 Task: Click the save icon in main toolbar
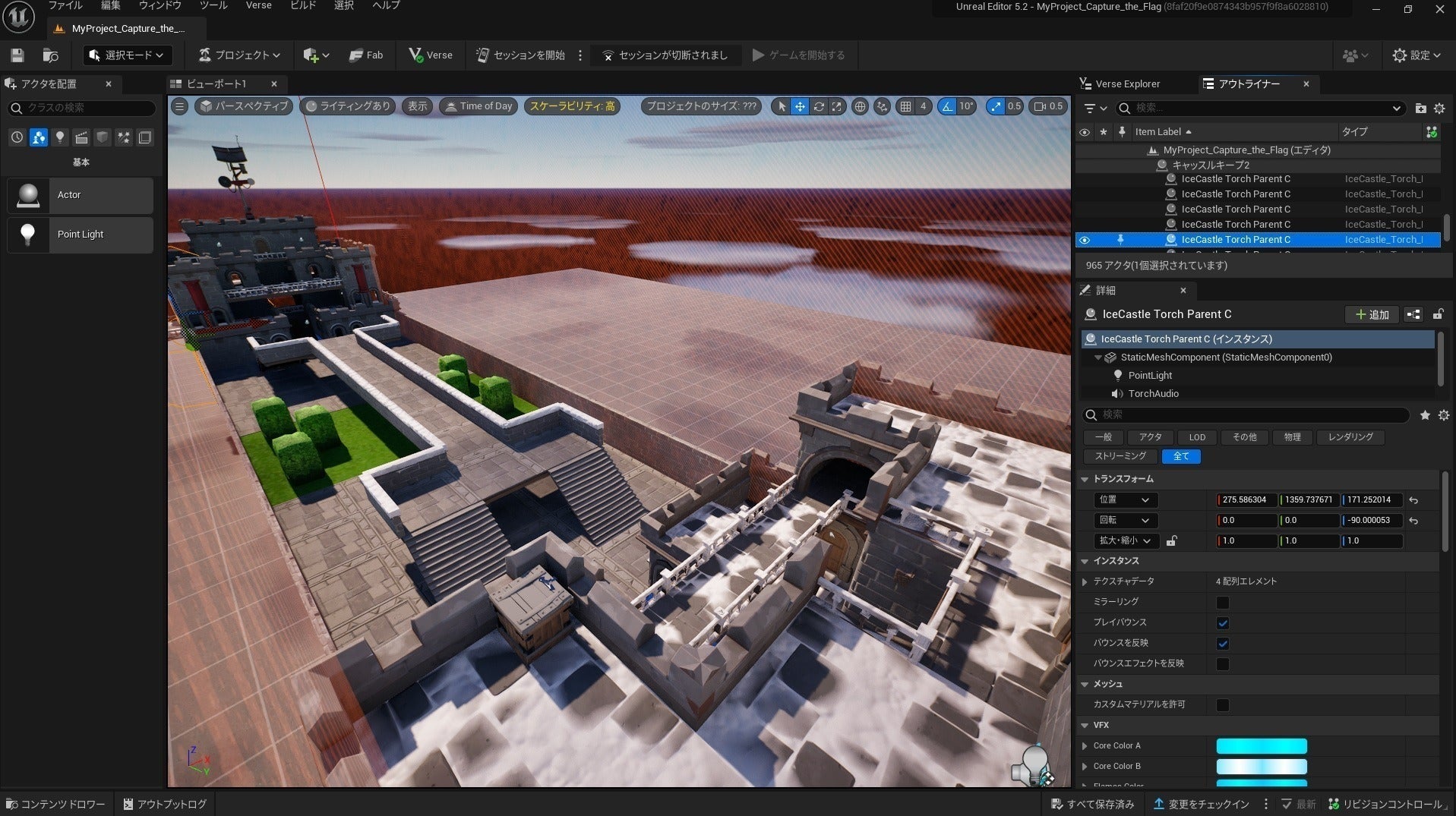(x=17, y=55)
